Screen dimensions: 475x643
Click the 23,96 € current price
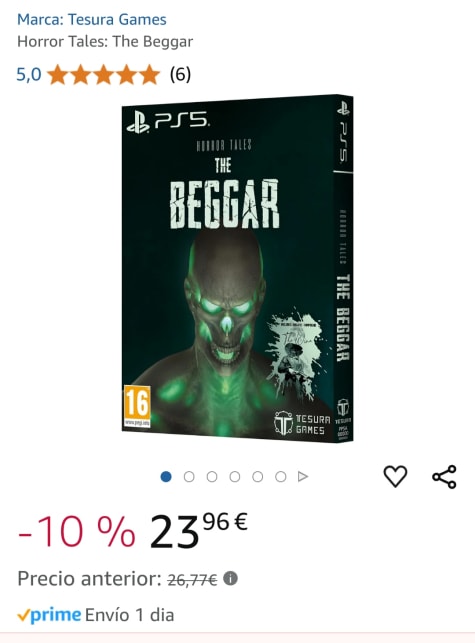pos(199,531)
